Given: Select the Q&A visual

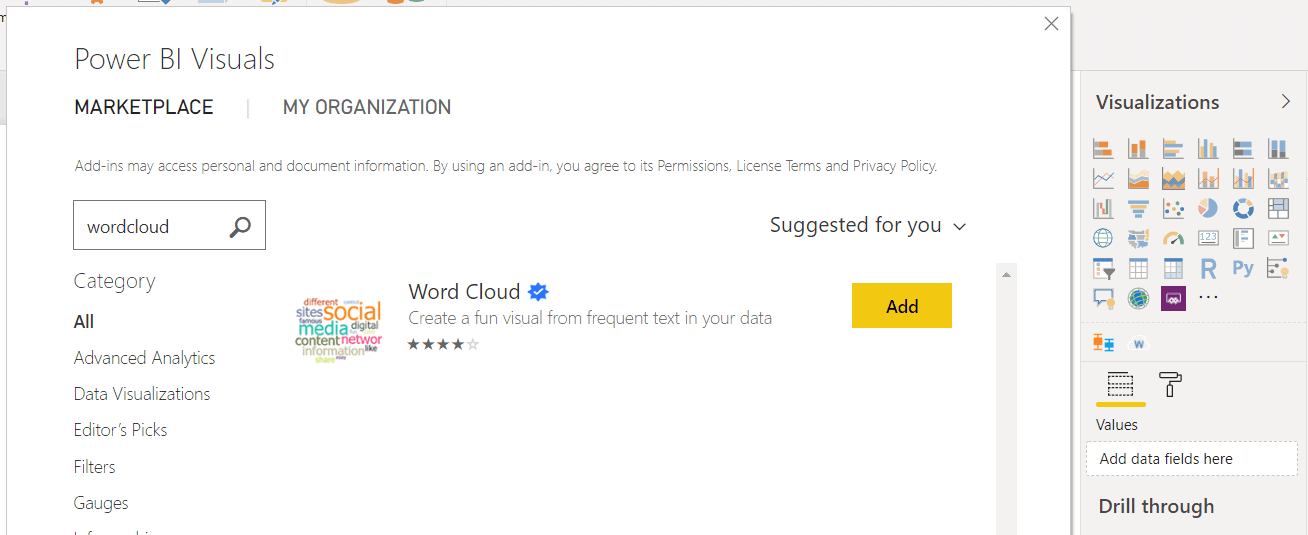Looking at the screenshot, I should pos(1103,298).
